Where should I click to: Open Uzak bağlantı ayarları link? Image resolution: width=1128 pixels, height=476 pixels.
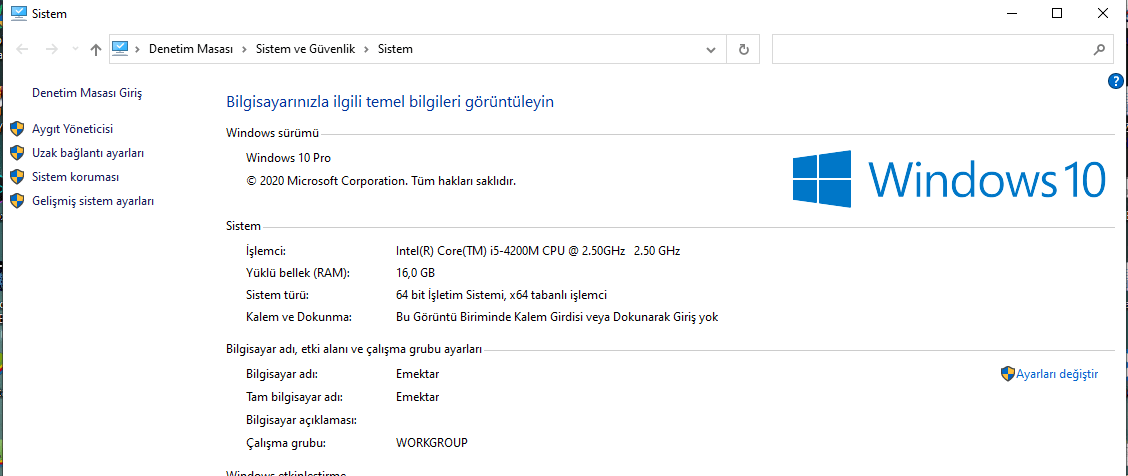(x=88, y=153)
